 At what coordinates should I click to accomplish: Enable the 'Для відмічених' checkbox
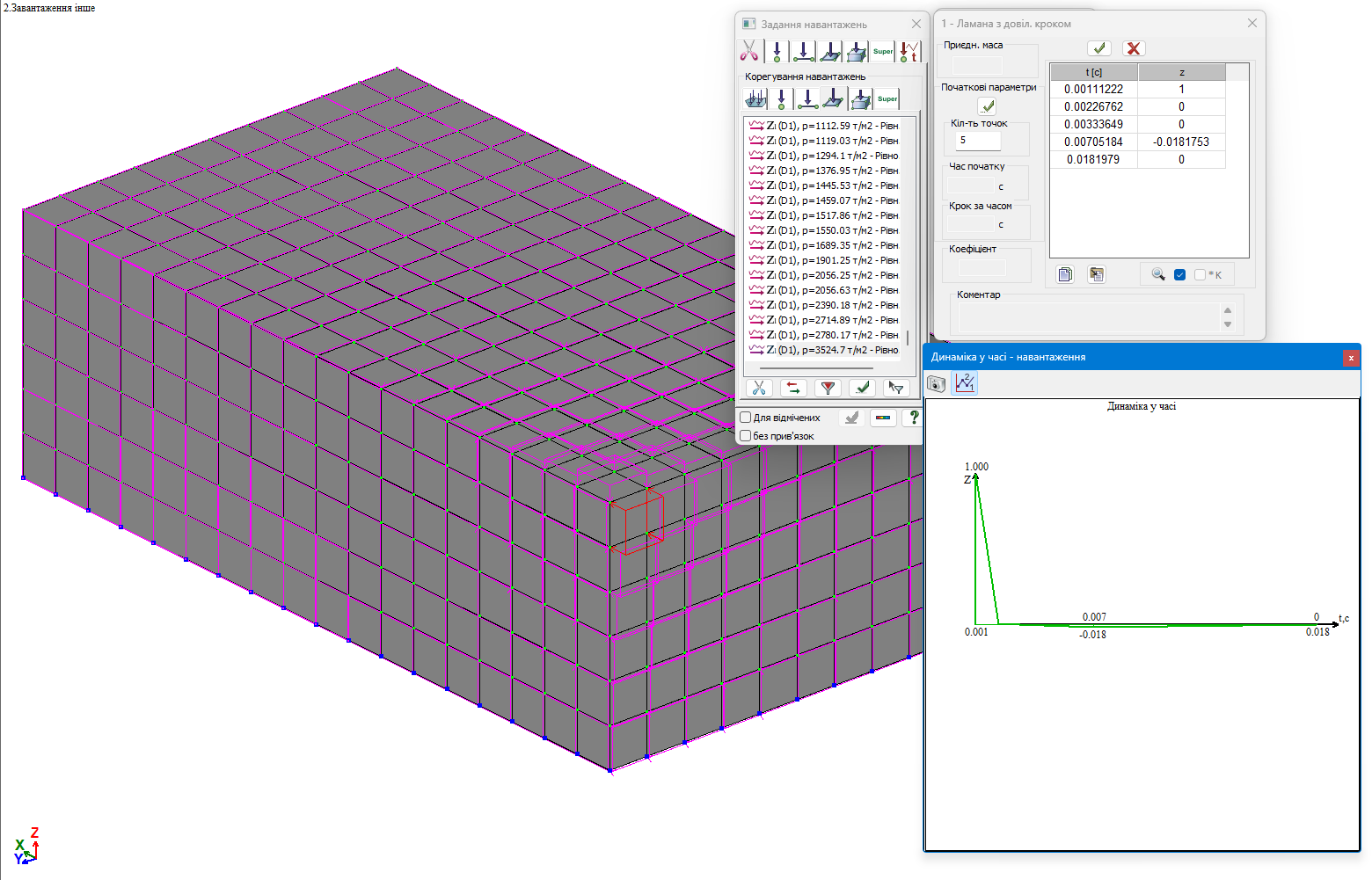point(746,418)
